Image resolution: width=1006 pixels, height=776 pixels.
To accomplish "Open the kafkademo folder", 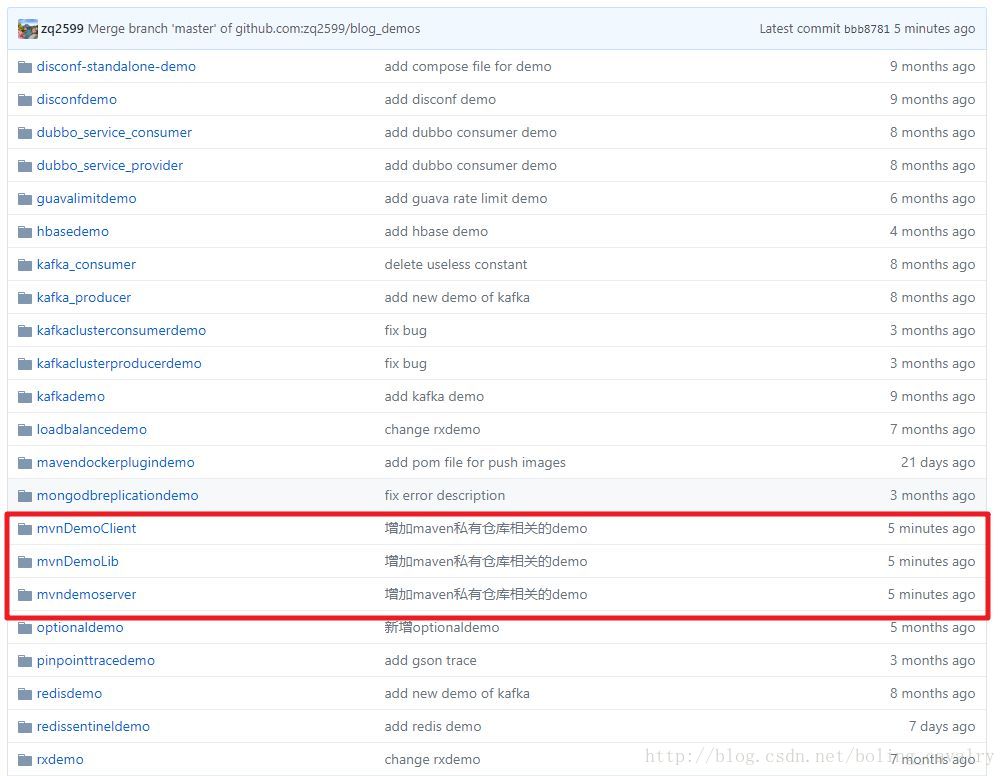I will pos(71,397).
